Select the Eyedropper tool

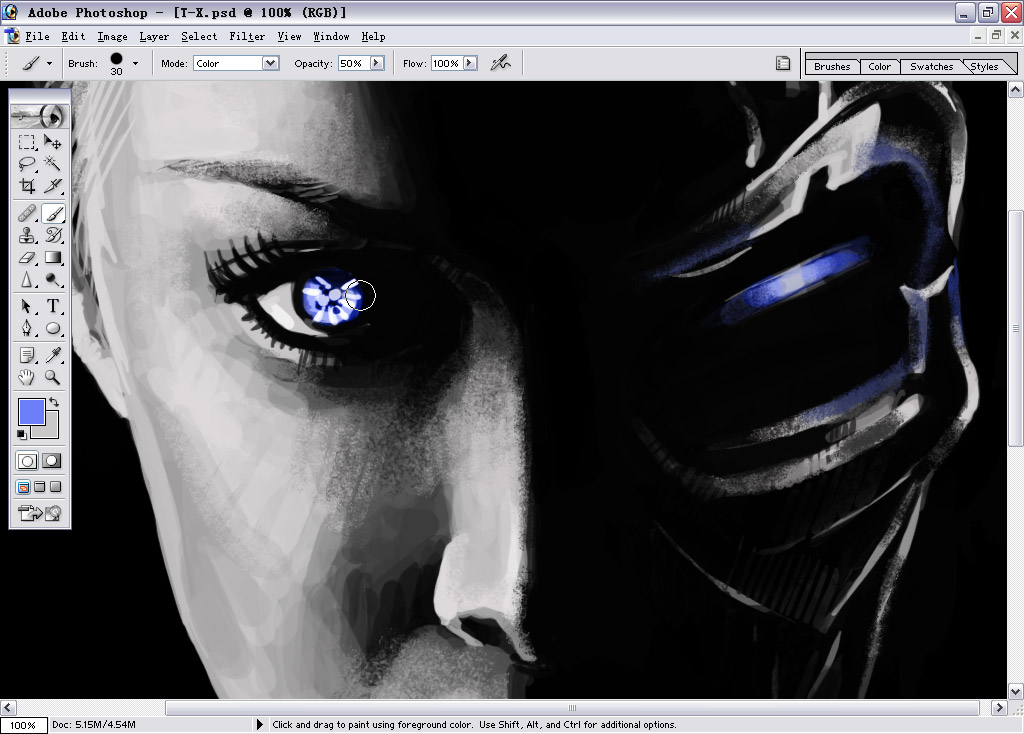53,355
